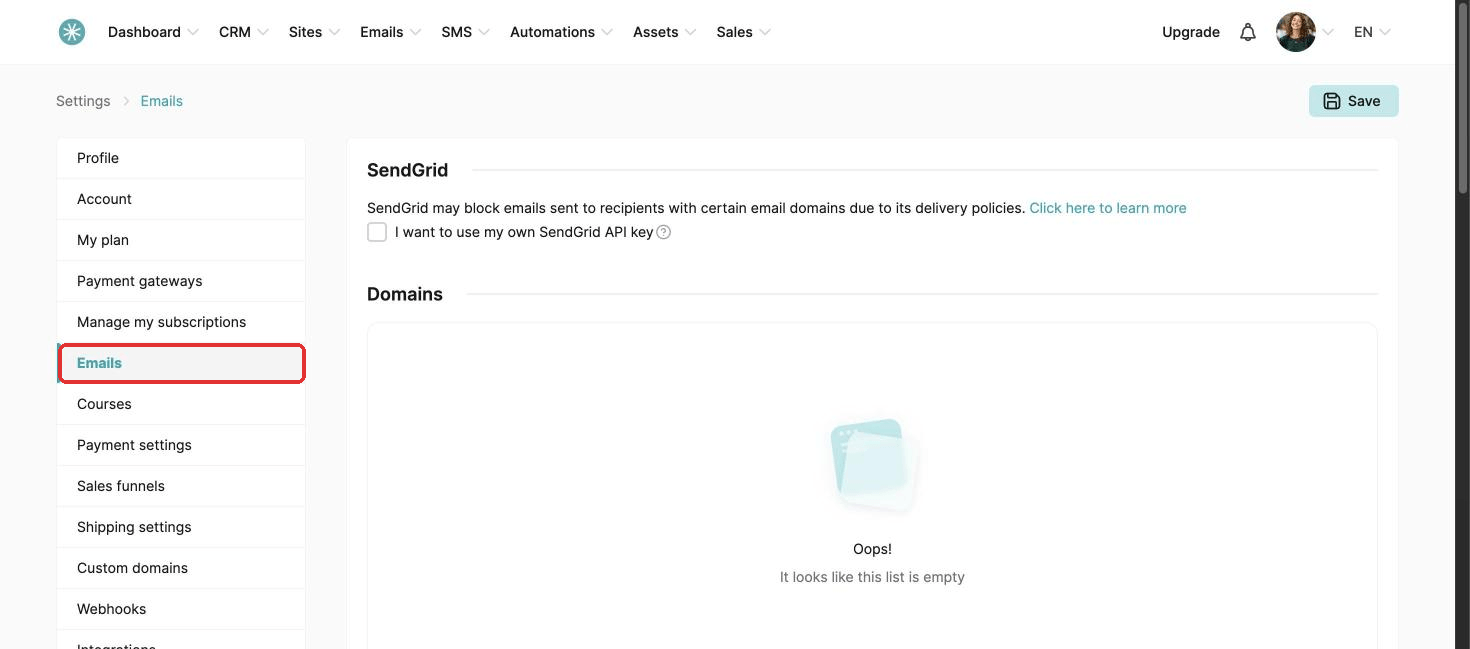Open Automations in top navigation
The width and height of the screenshot is (1470, 649).
(x=552, y=32)
